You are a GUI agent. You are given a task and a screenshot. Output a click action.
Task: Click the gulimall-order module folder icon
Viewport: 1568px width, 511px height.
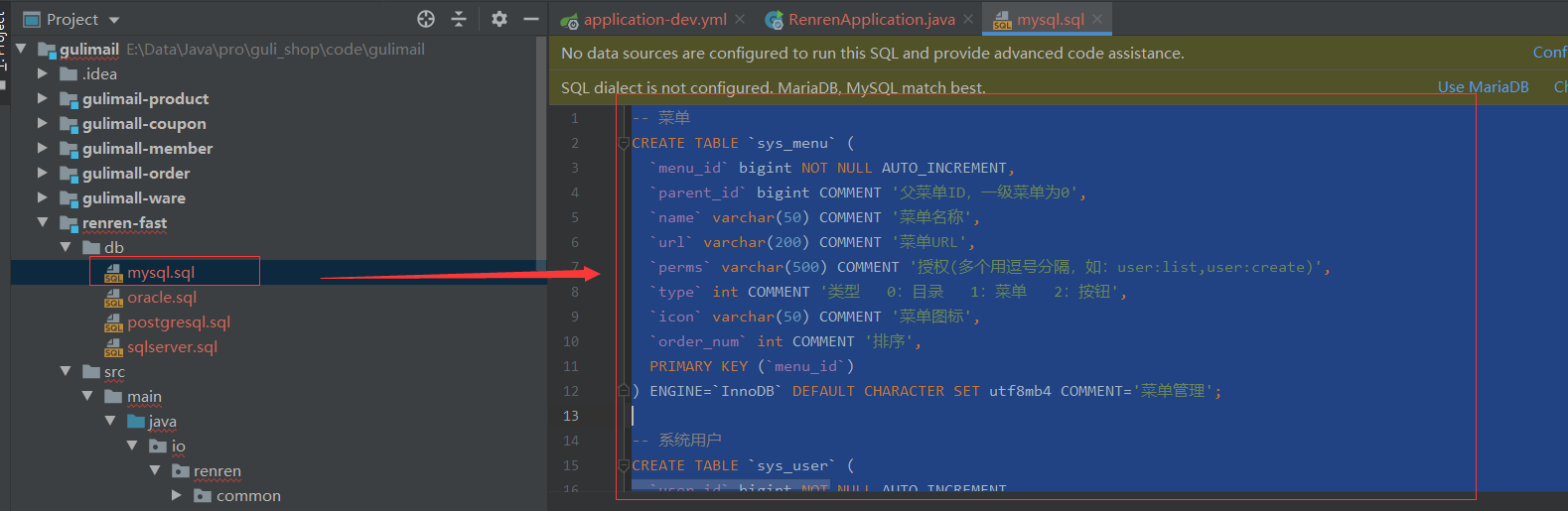69,173
